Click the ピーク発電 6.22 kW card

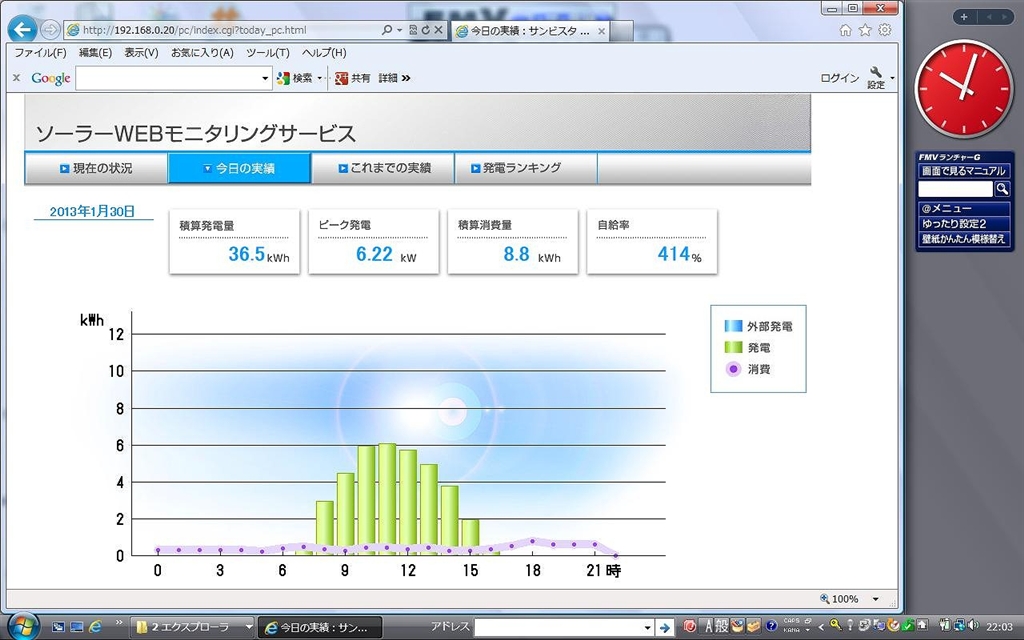pos(374,242)
